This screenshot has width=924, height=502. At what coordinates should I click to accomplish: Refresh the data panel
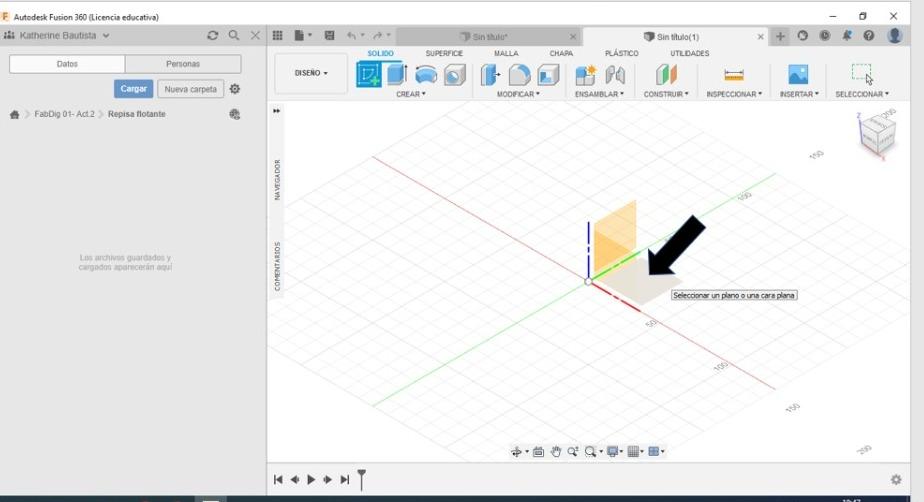pos(213,35)
